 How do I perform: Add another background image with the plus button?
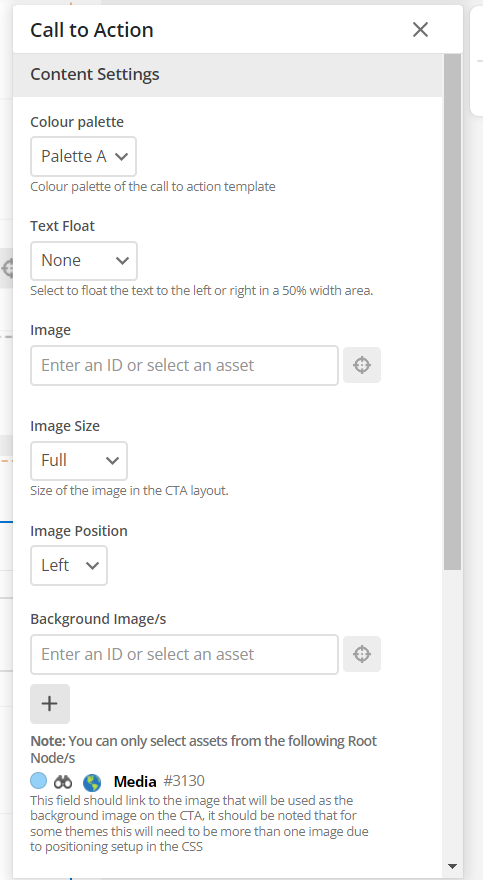tap(50, 704)
